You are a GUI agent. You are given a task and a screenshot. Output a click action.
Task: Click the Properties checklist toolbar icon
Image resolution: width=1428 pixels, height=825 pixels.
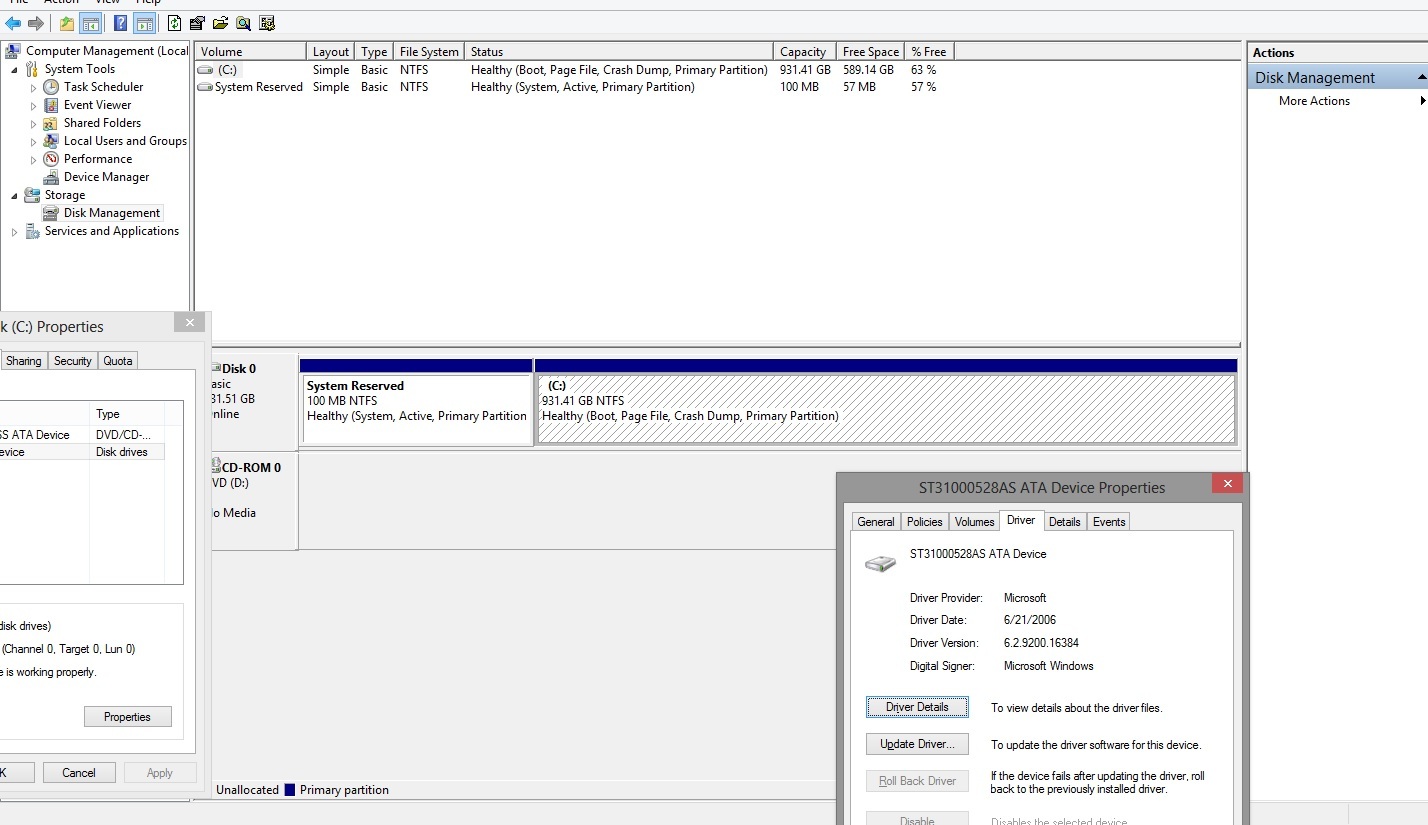coord(198,23)
